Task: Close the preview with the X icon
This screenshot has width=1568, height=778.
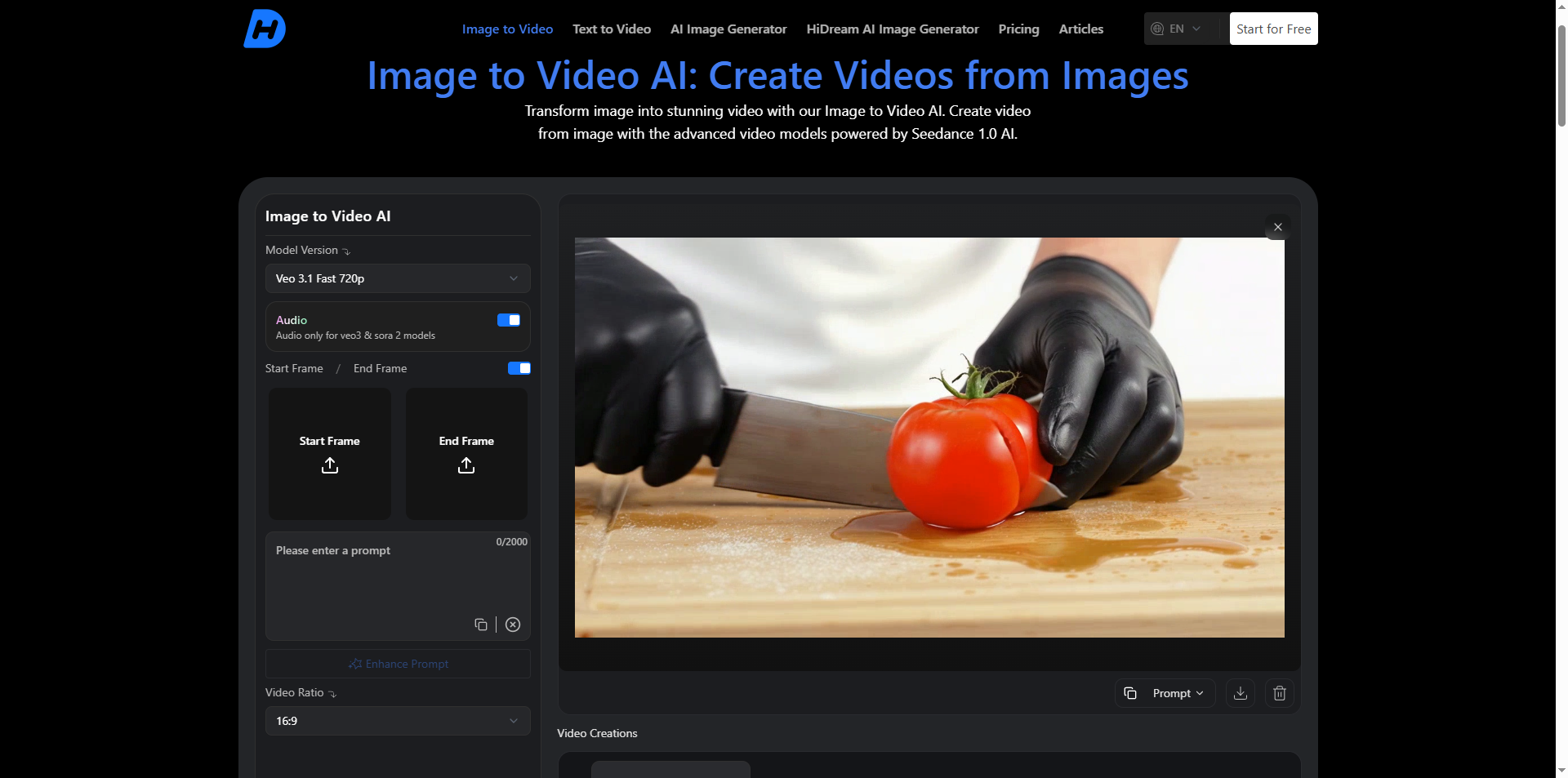Action: click(x=1277, y=227)
